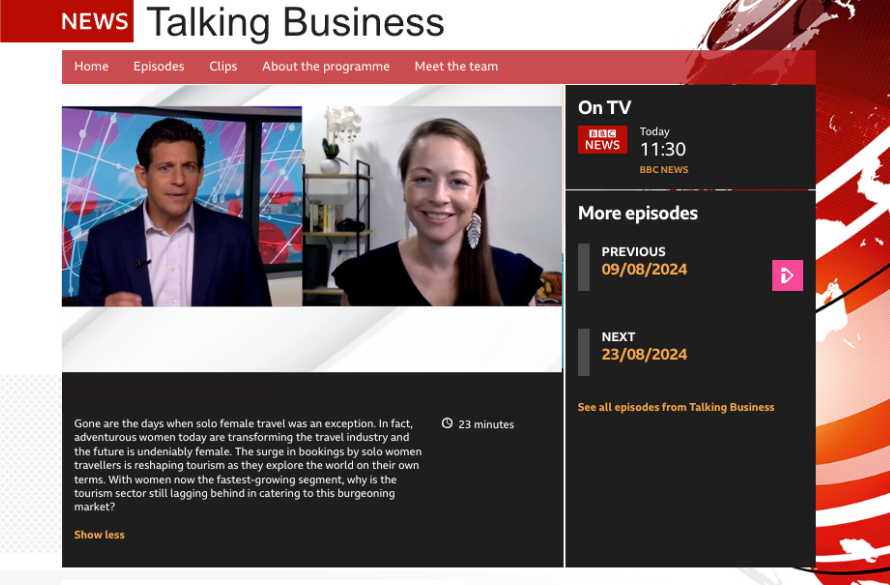
Task: Open the next episode dated 23/08/2024
Action: (644, 355)
